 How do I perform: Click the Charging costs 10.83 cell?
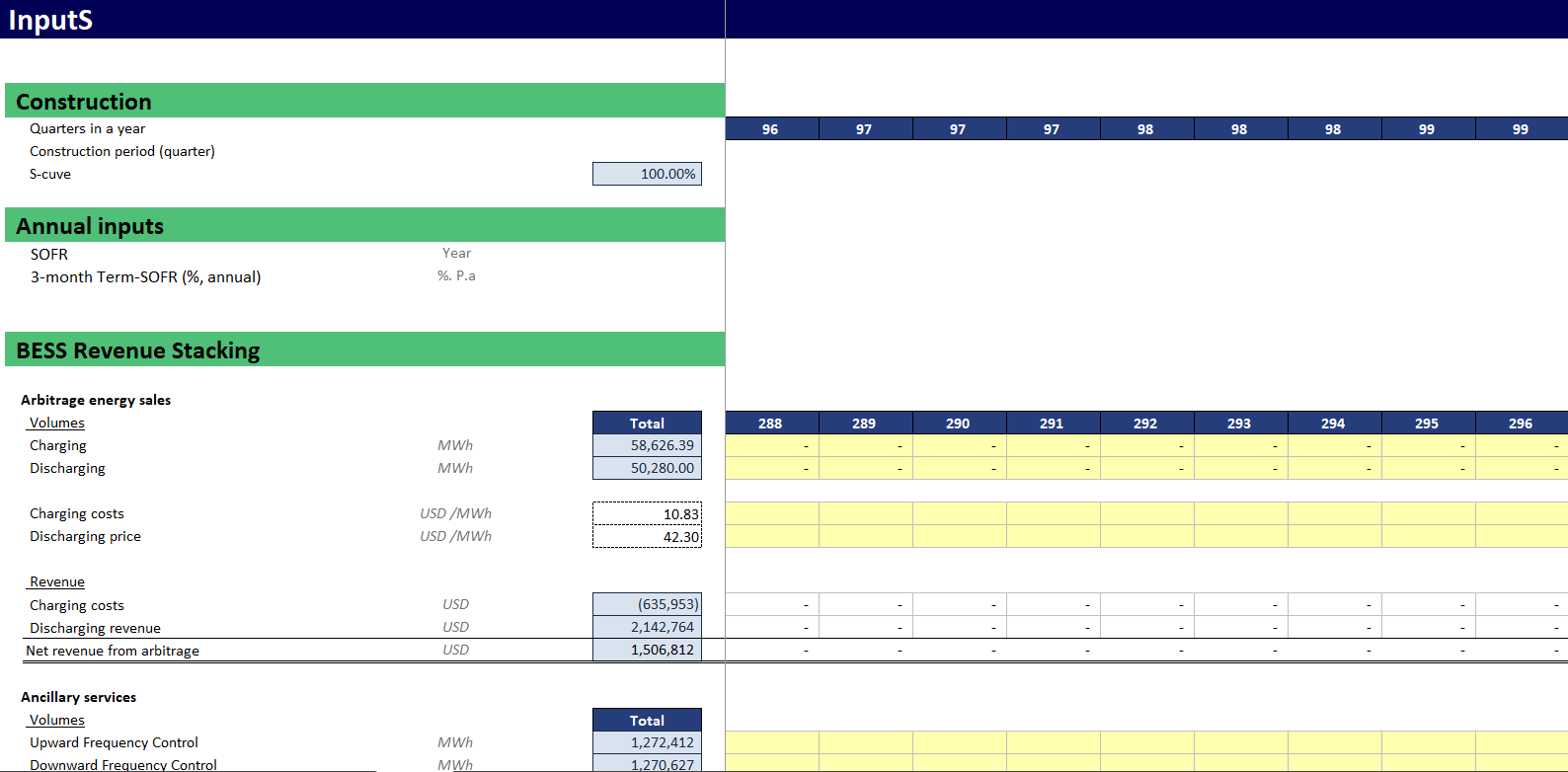pos(647,513)
